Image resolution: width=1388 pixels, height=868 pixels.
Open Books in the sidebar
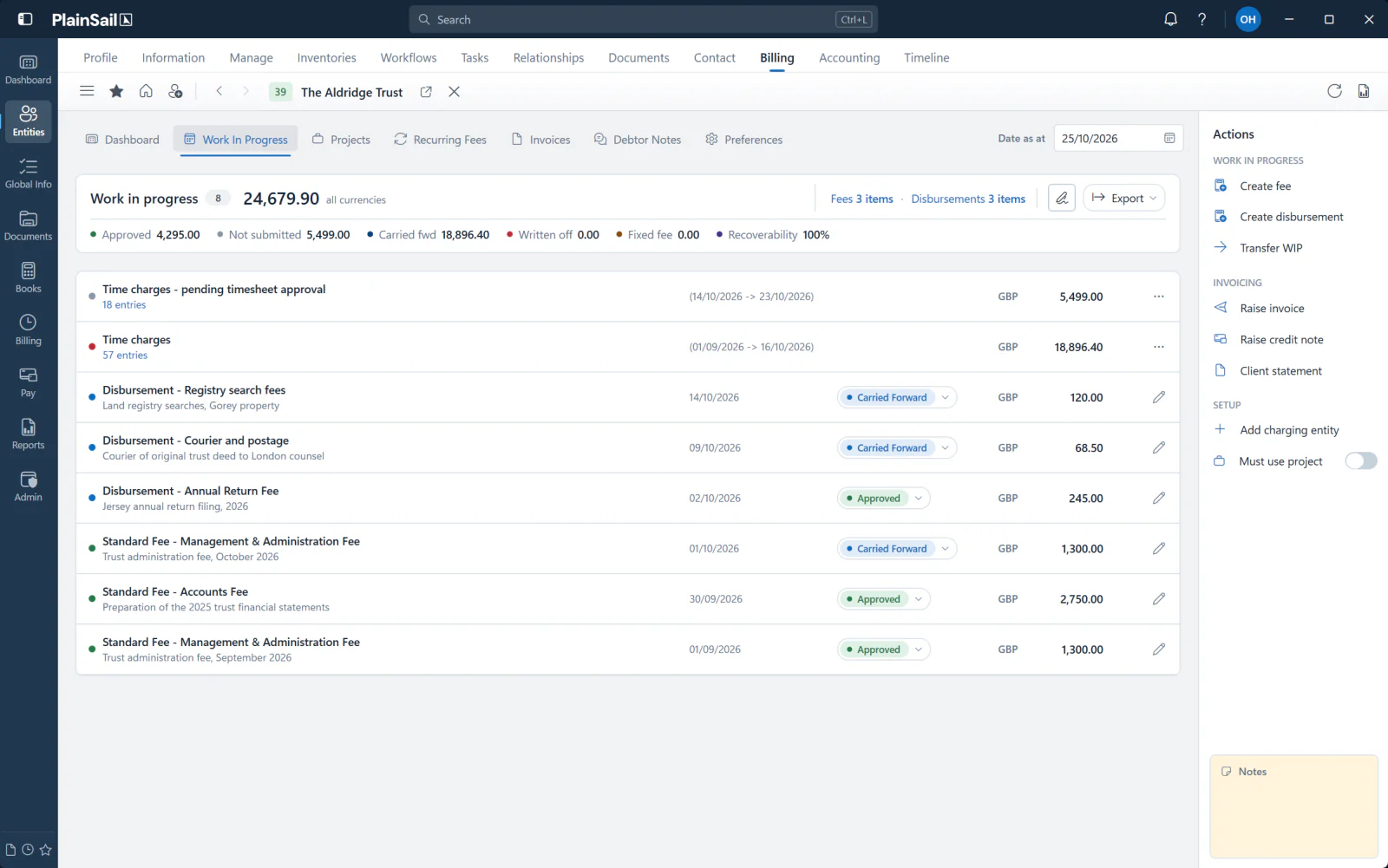(29, 278)
